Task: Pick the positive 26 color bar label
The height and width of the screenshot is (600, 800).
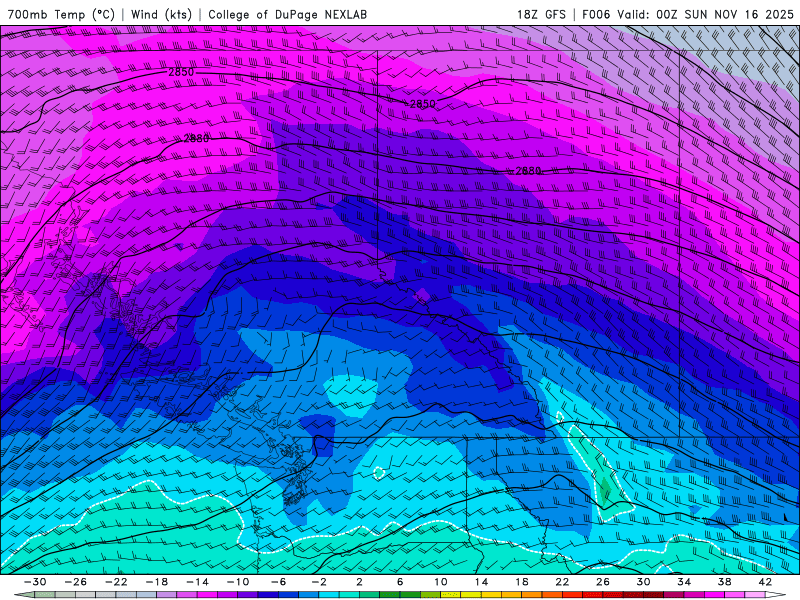Action: click(603, 582)
